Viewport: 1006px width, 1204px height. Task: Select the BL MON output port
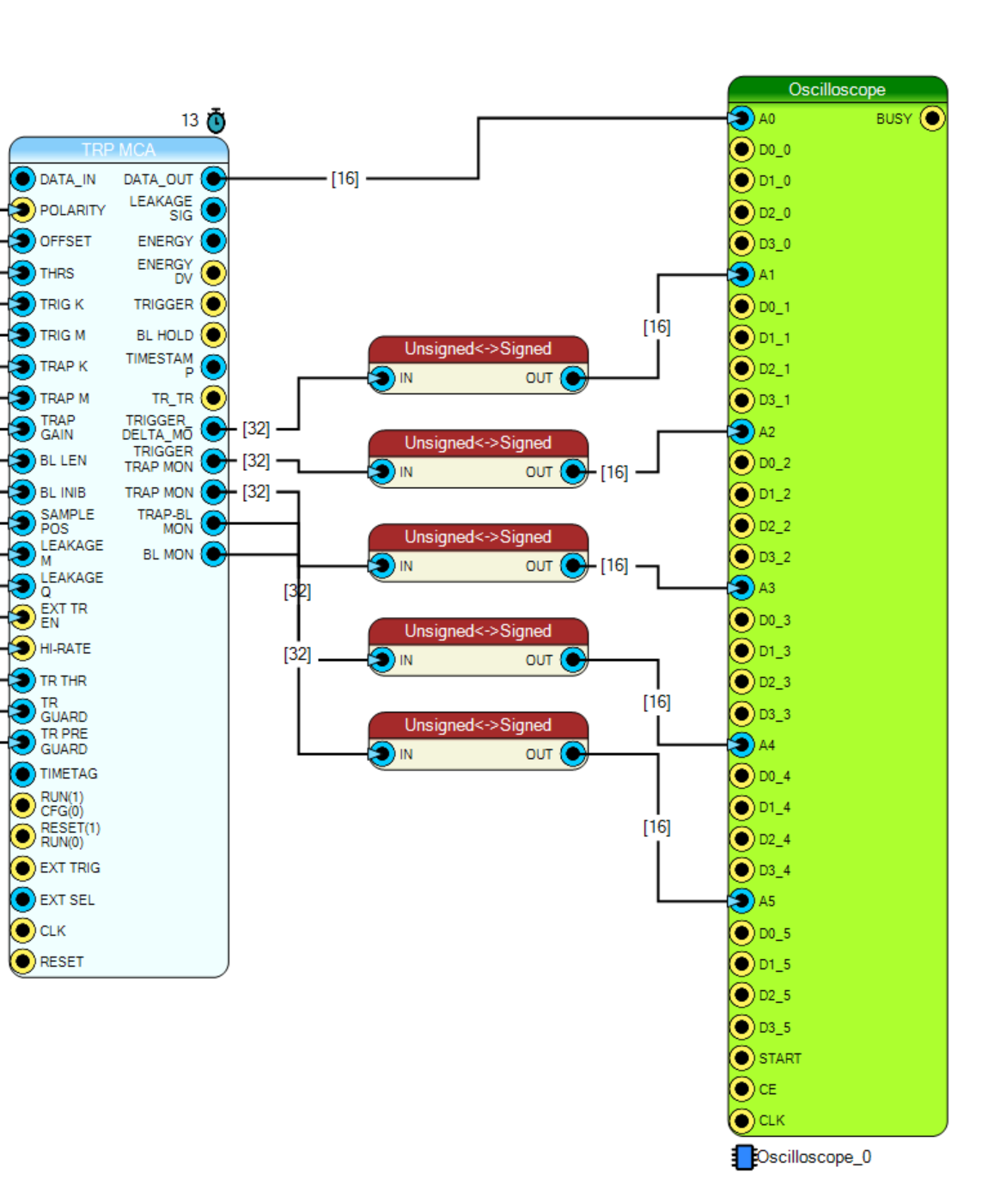[x=214, y=554]
